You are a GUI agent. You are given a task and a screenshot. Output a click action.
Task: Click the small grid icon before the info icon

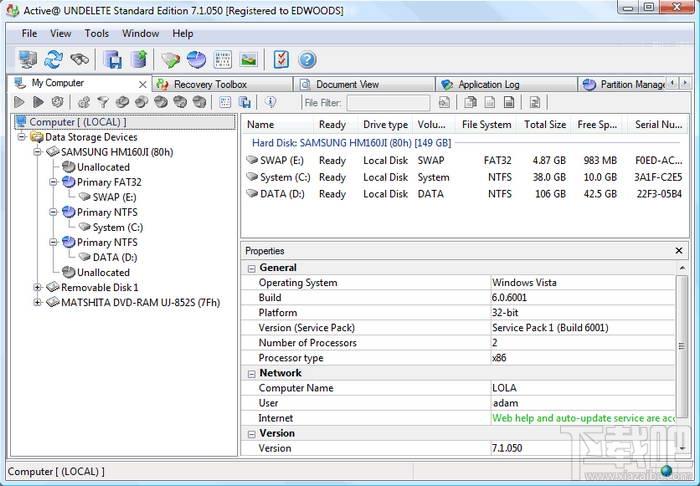225,102
